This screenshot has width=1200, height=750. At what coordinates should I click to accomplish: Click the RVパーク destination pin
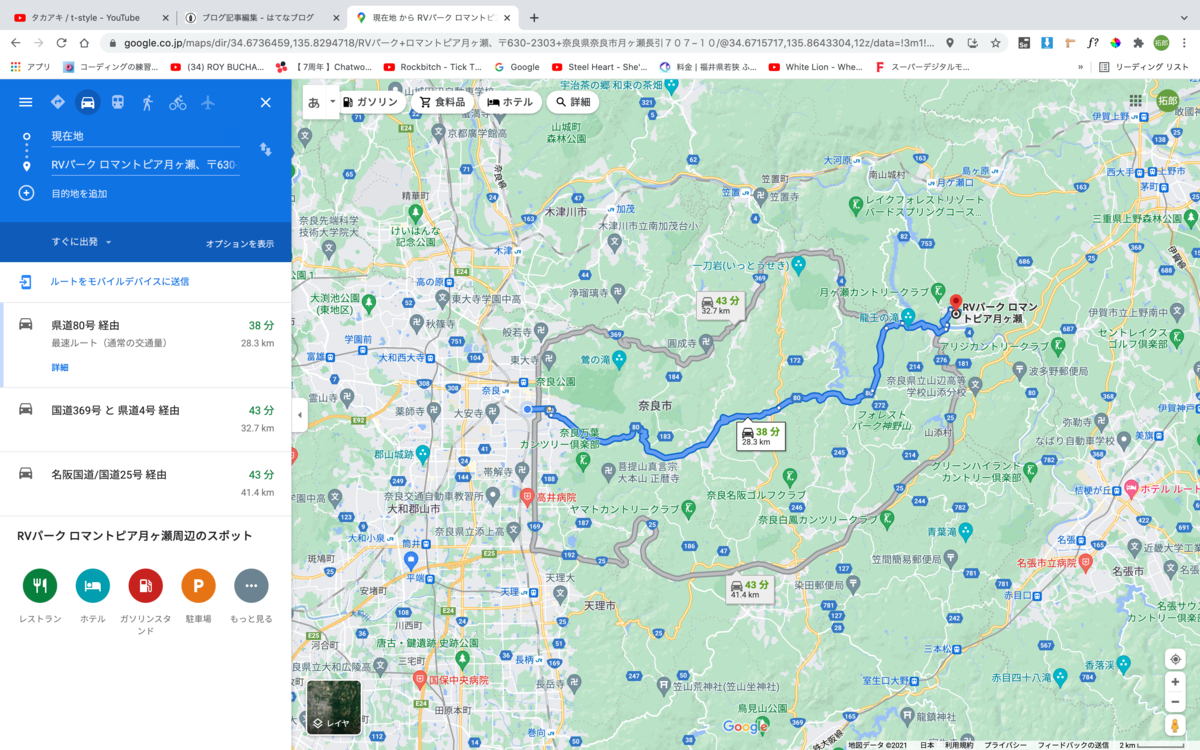(955, 305)
